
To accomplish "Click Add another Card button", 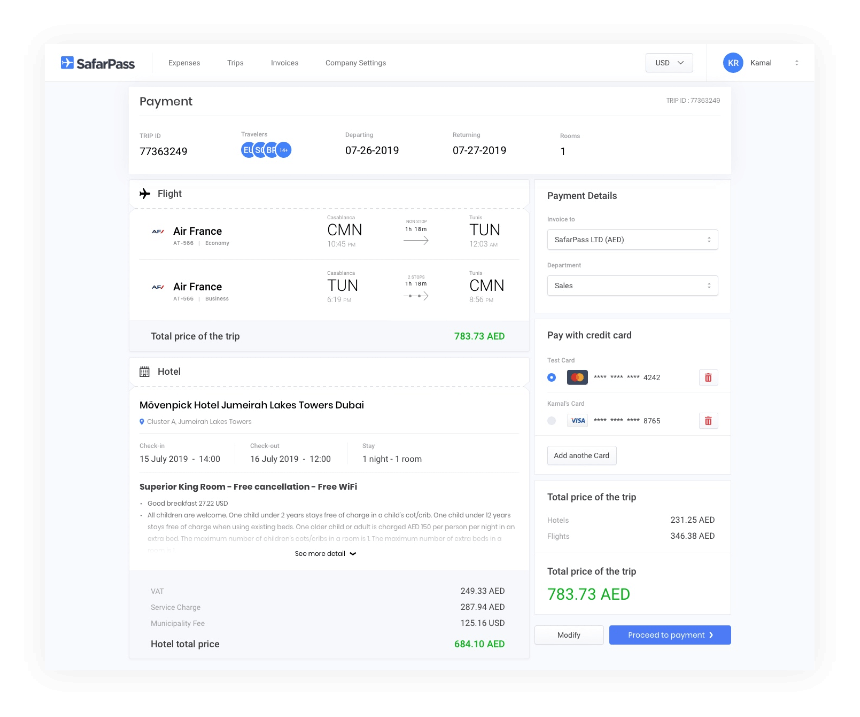I will [582, 455].
